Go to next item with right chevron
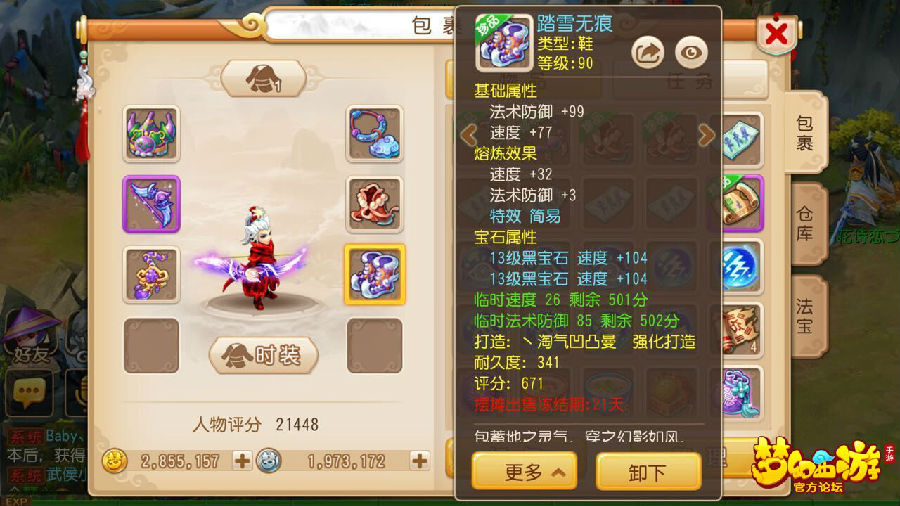 coord(707,135)
